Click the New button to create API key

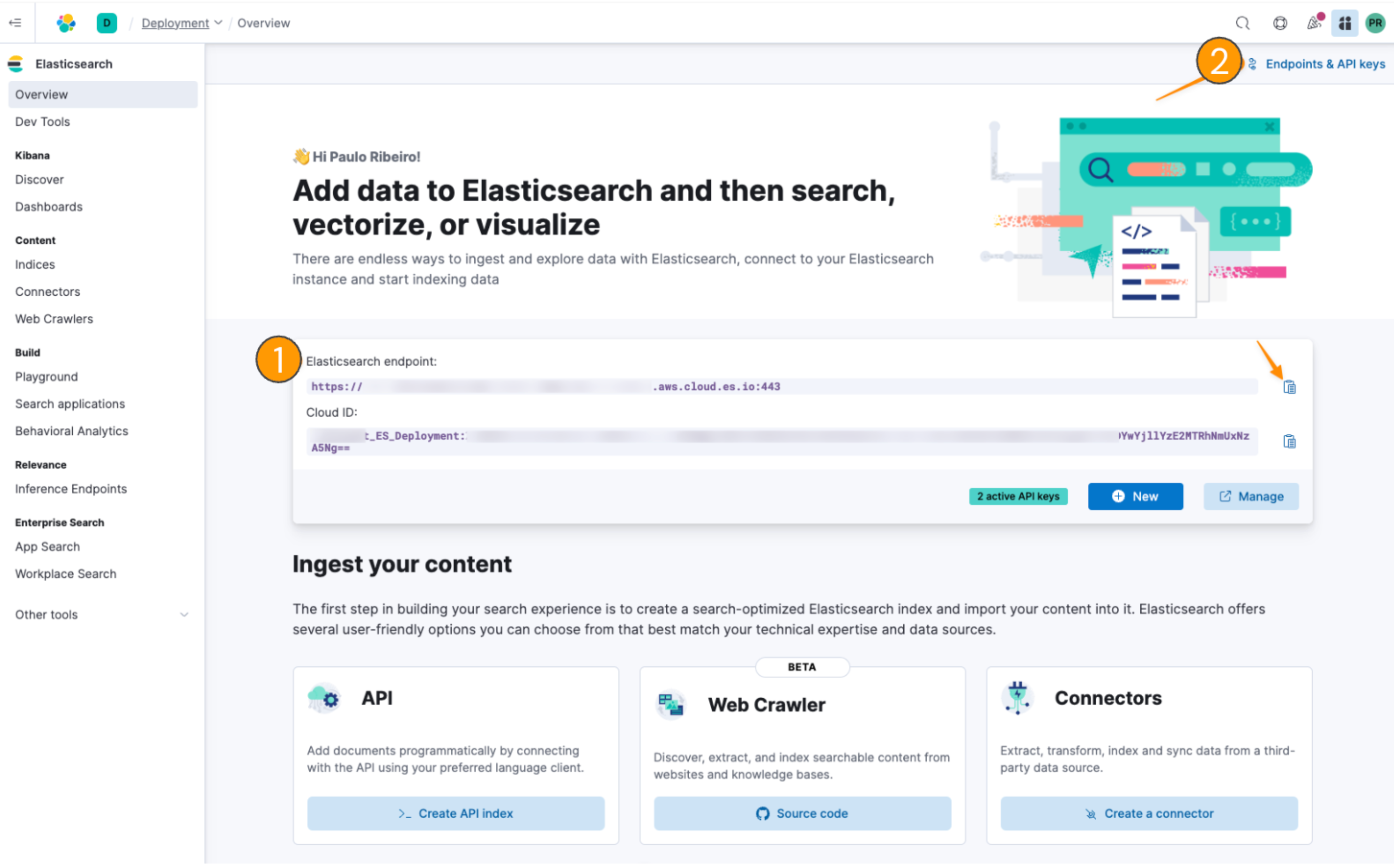(x=1135, y=496)
